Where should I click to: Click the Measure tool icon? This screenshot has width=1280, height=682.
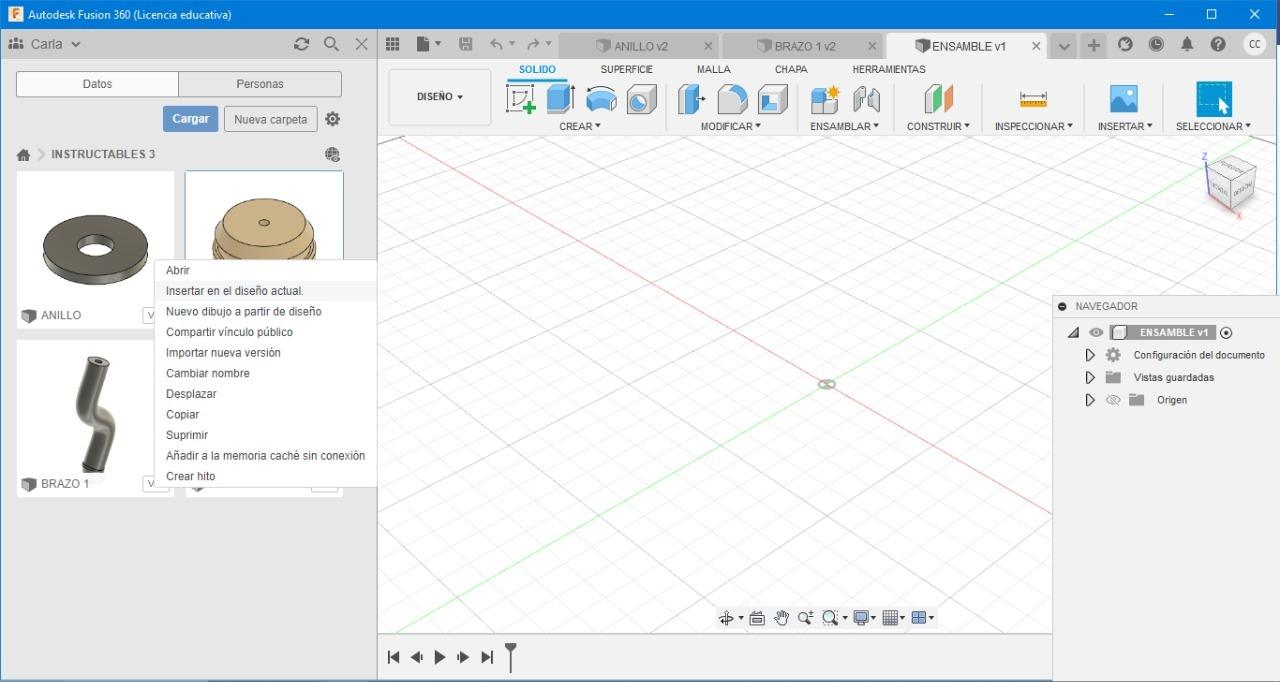(1033, 99)
